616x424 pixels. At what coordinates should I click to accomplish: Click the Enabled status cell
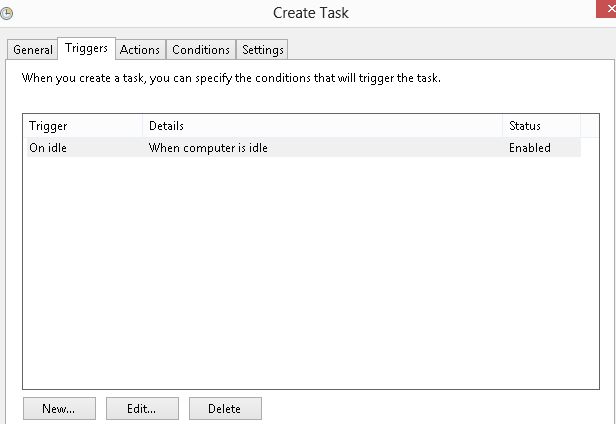coord(529,148)
